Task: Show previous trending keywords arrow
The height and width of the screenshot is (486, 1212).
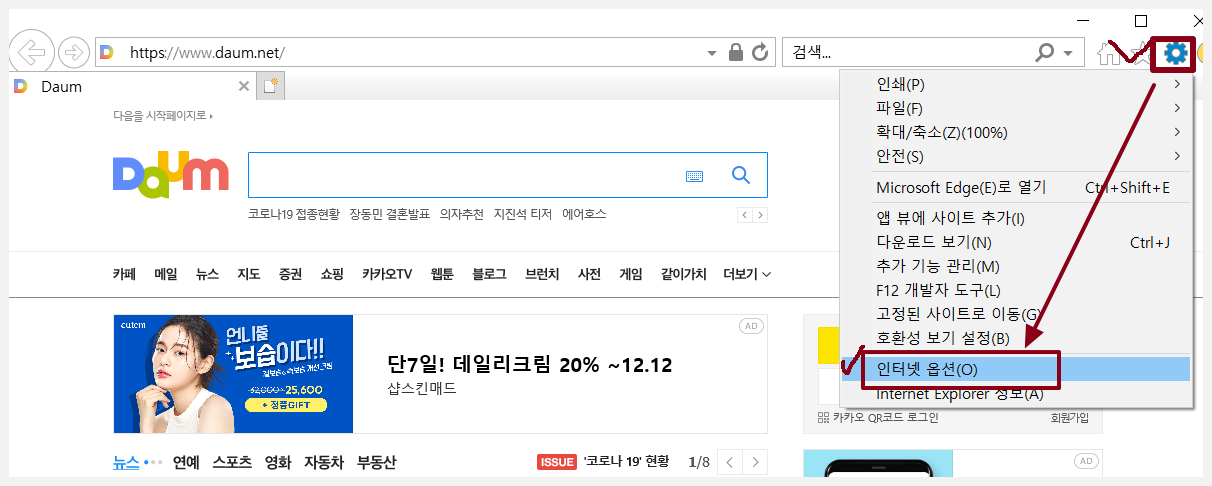Action: [745, 215]
